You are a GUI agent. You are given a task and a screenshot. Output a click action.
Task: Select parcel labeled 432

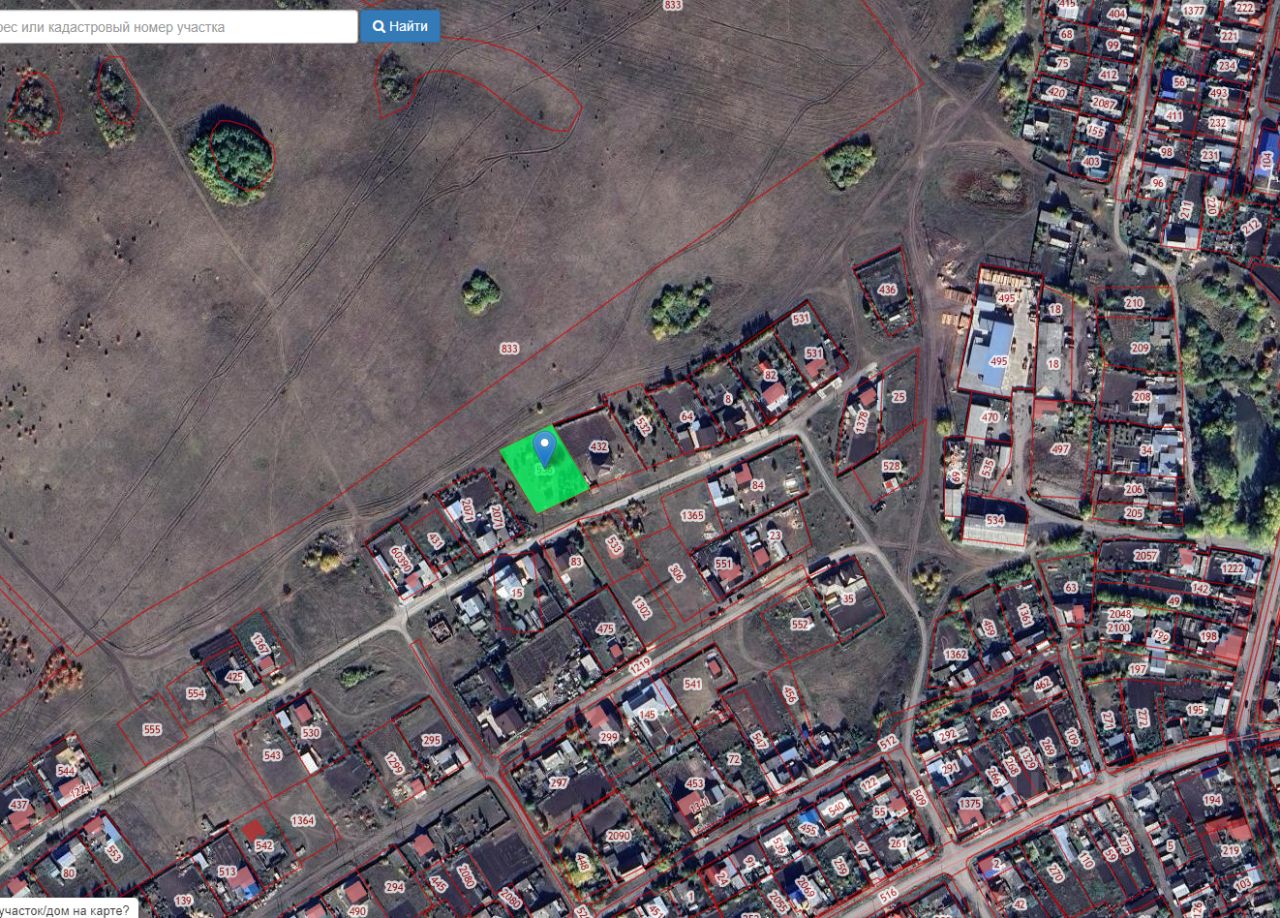(599, 446)
